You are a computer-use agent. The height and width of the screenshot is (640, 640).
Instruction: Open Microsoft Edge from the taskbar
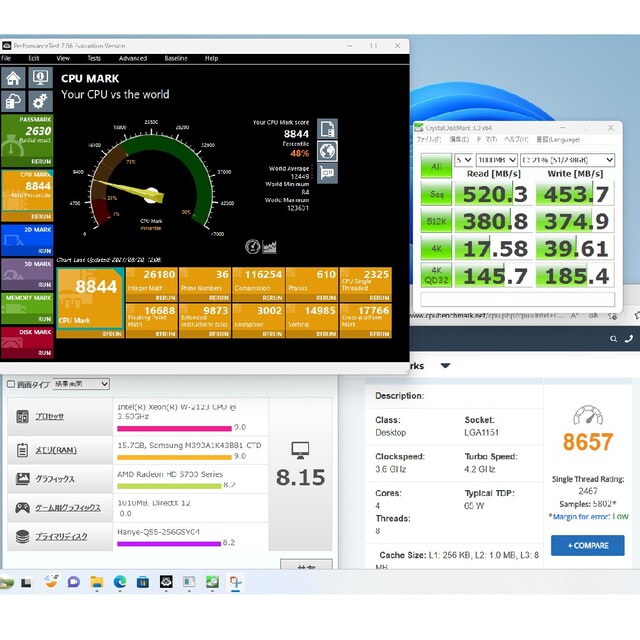click(x=120, y=582)
